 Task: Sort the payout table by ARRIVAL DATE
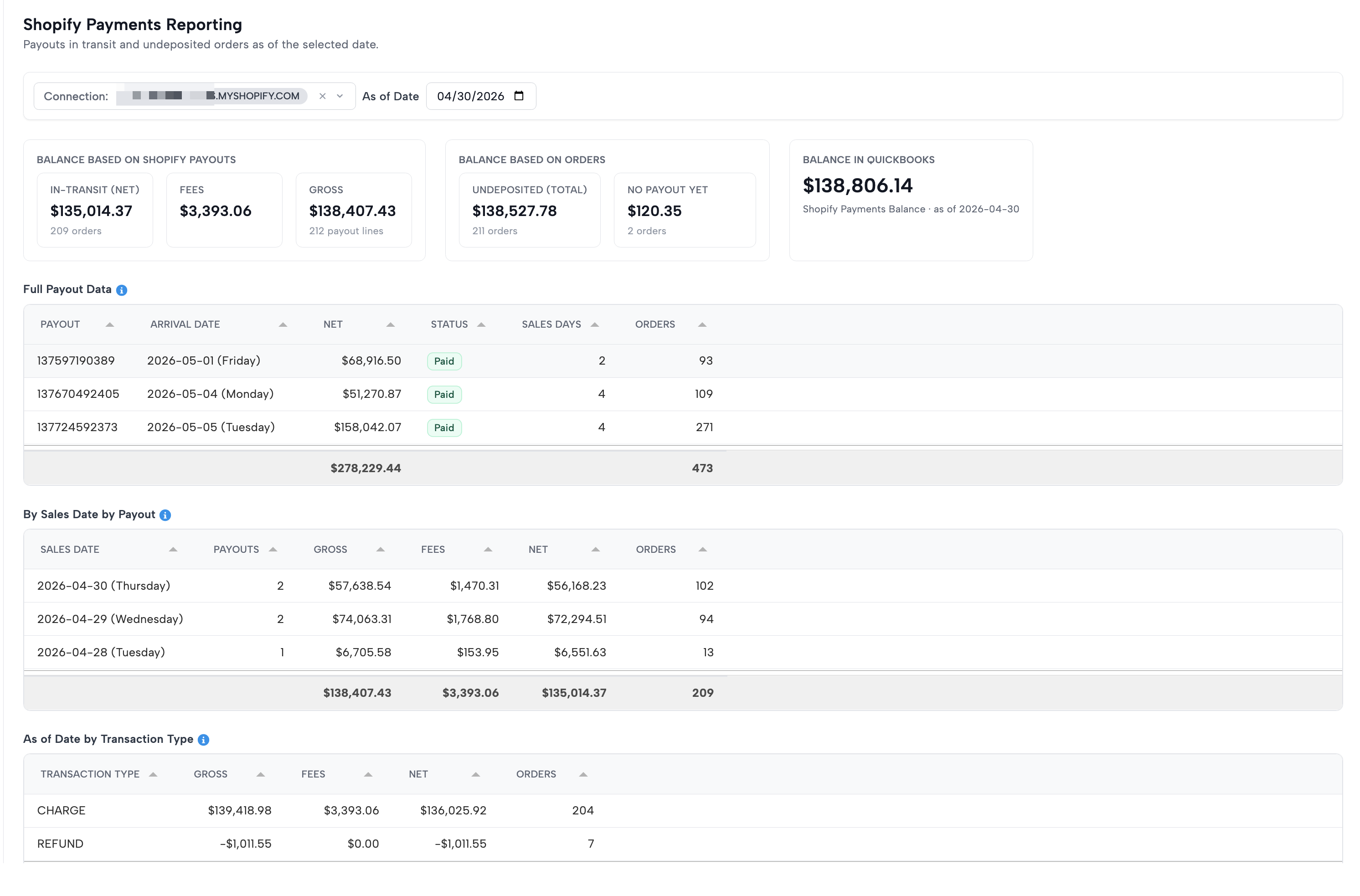pos(283,324)
